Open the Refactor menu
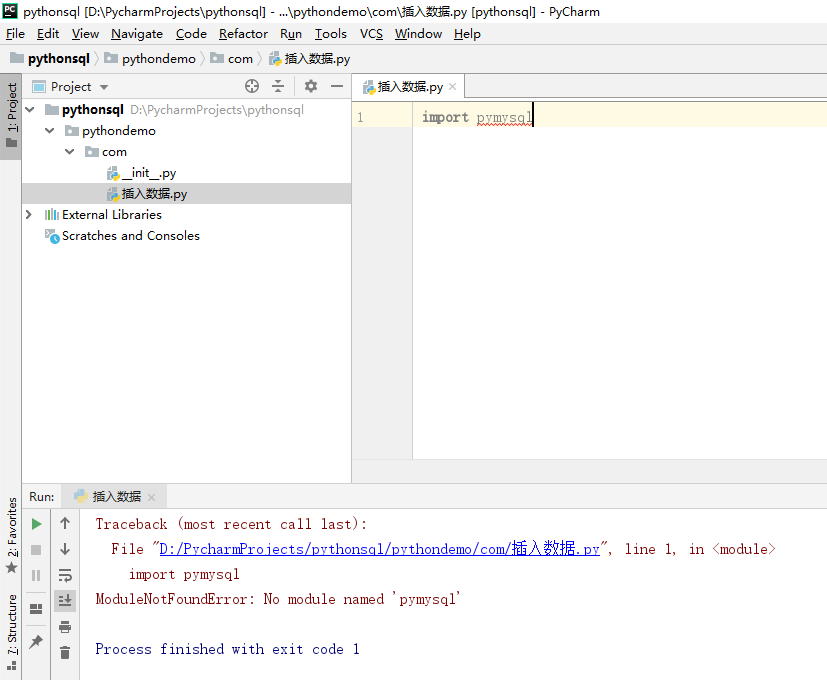The height and width of the screenshot is (680, 827). [x=243, y=34]
